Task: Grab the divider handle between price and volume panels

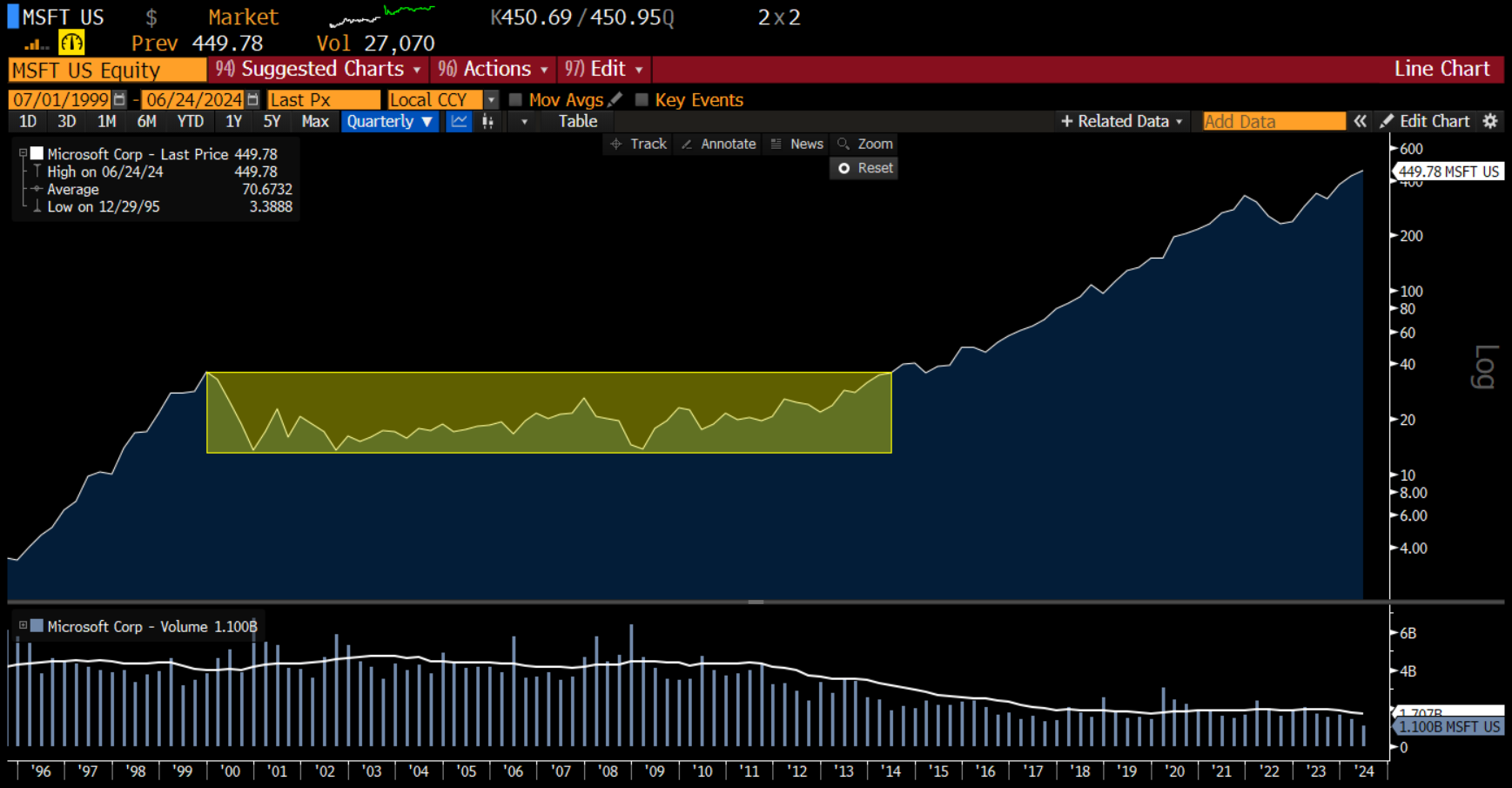Action: (756, 602)
